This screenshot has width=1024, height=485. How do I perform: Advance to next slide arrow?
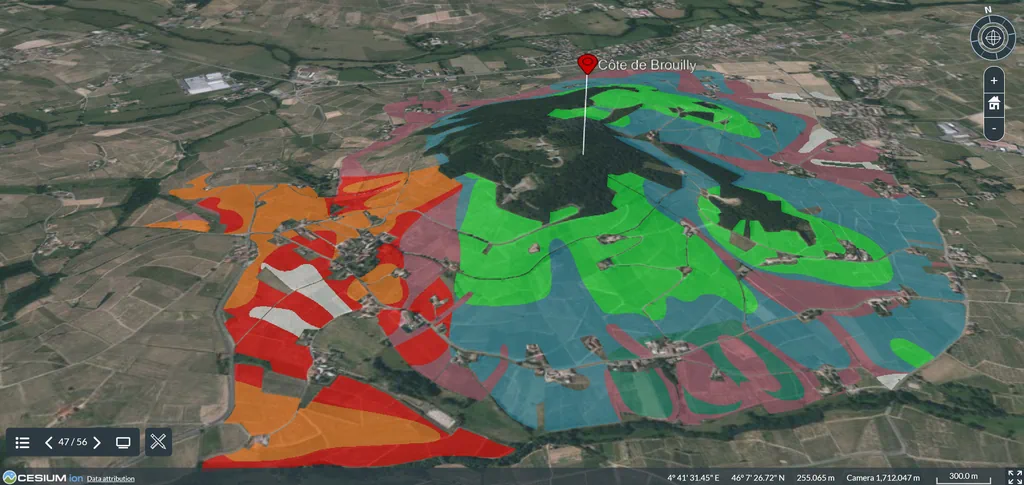97,443
